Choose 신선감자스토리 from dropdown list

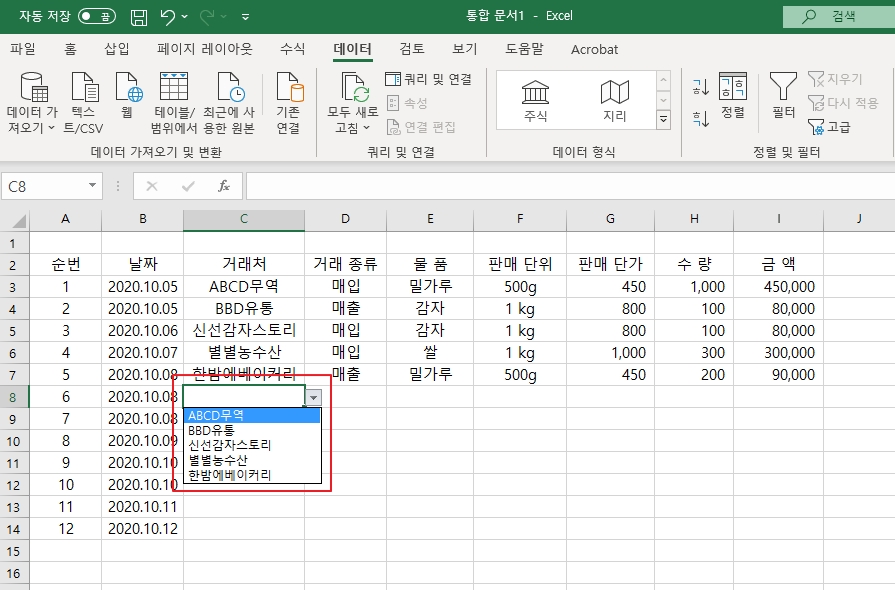(253, 445)
